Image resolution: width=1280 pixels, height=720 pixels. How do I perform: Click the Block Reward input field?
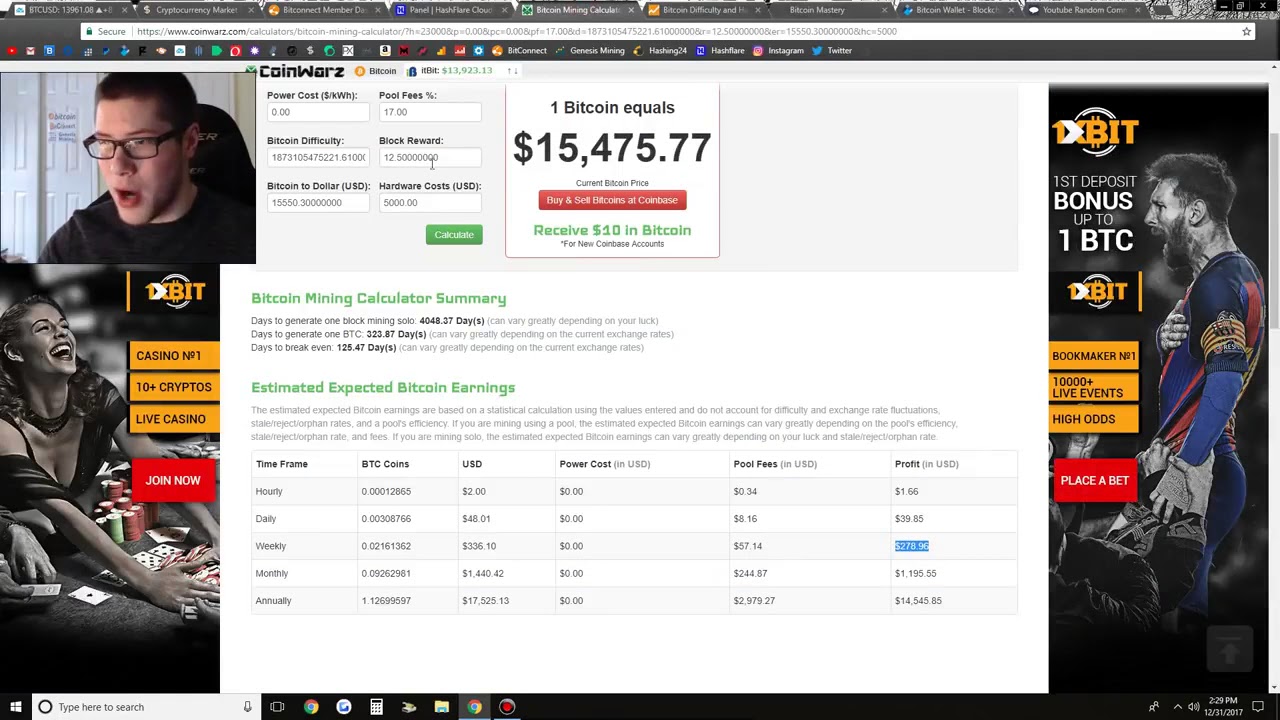coord(429,157)
